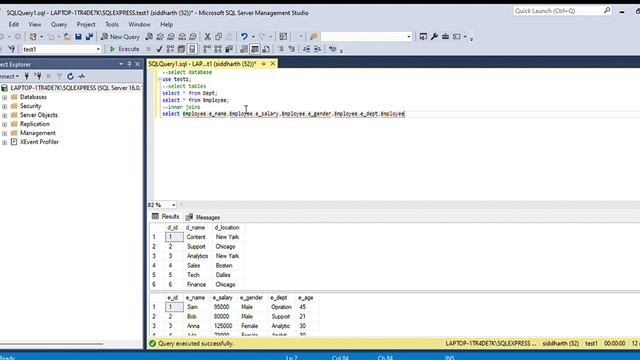The width and height of the screenshot is (640, 360).
Task: Expand the Server Objects node
Action: 4,115
